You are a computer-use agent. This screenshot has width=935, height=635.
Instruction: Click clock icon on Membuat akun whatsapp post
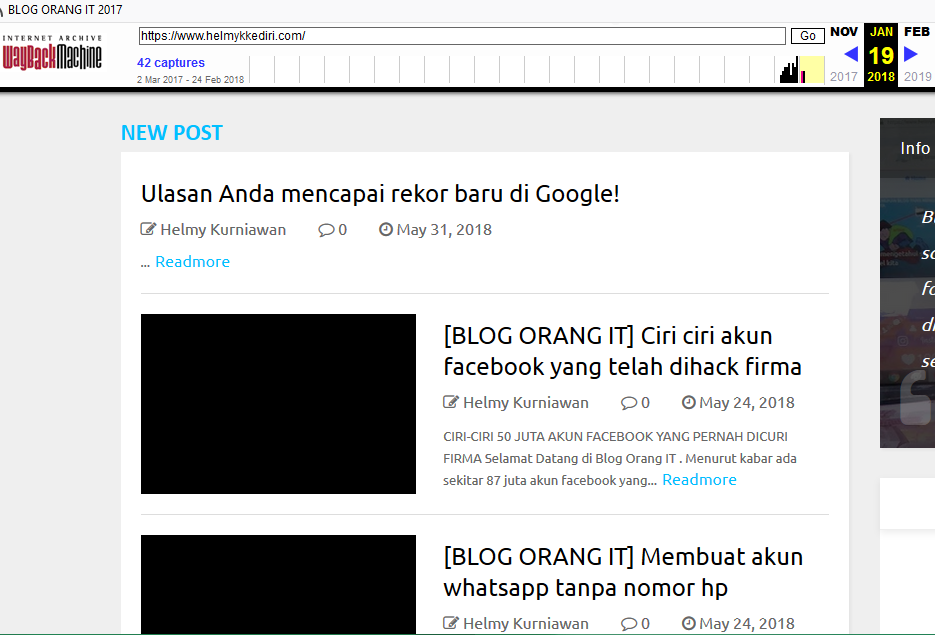(689, 623)
